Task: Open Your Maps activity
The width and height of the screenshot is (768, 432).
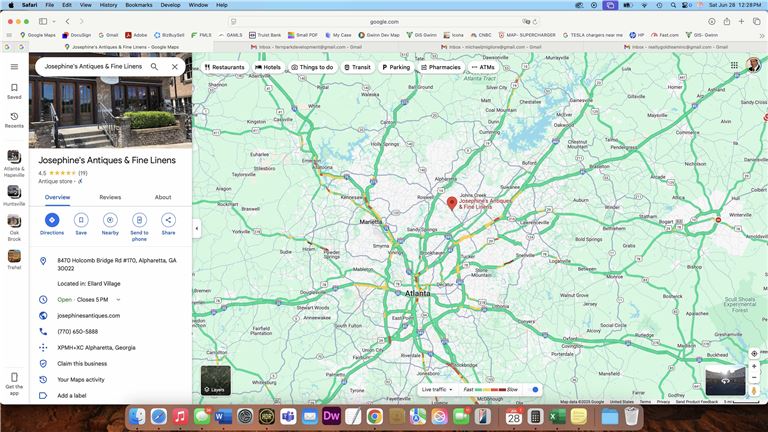Action: click(x=81, y=380)
